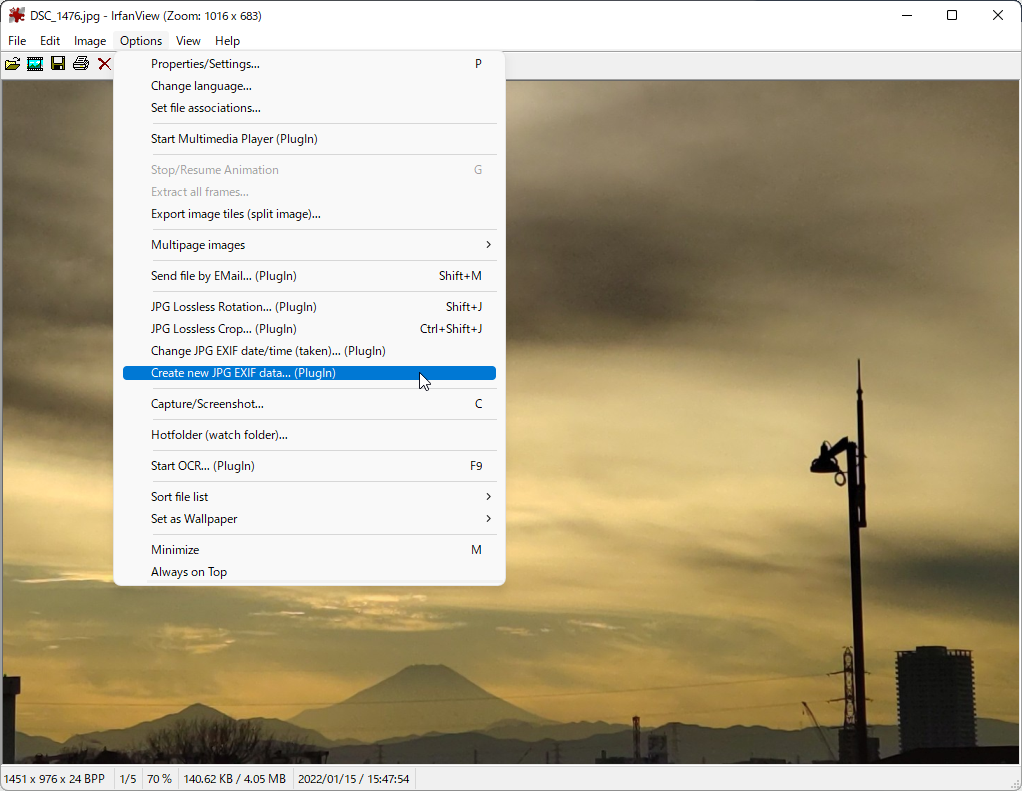This screenshot has width=1022, height=791.
Task: Select Send file by EMail... (PlugIn)
Action: click(x=310, y=276)
